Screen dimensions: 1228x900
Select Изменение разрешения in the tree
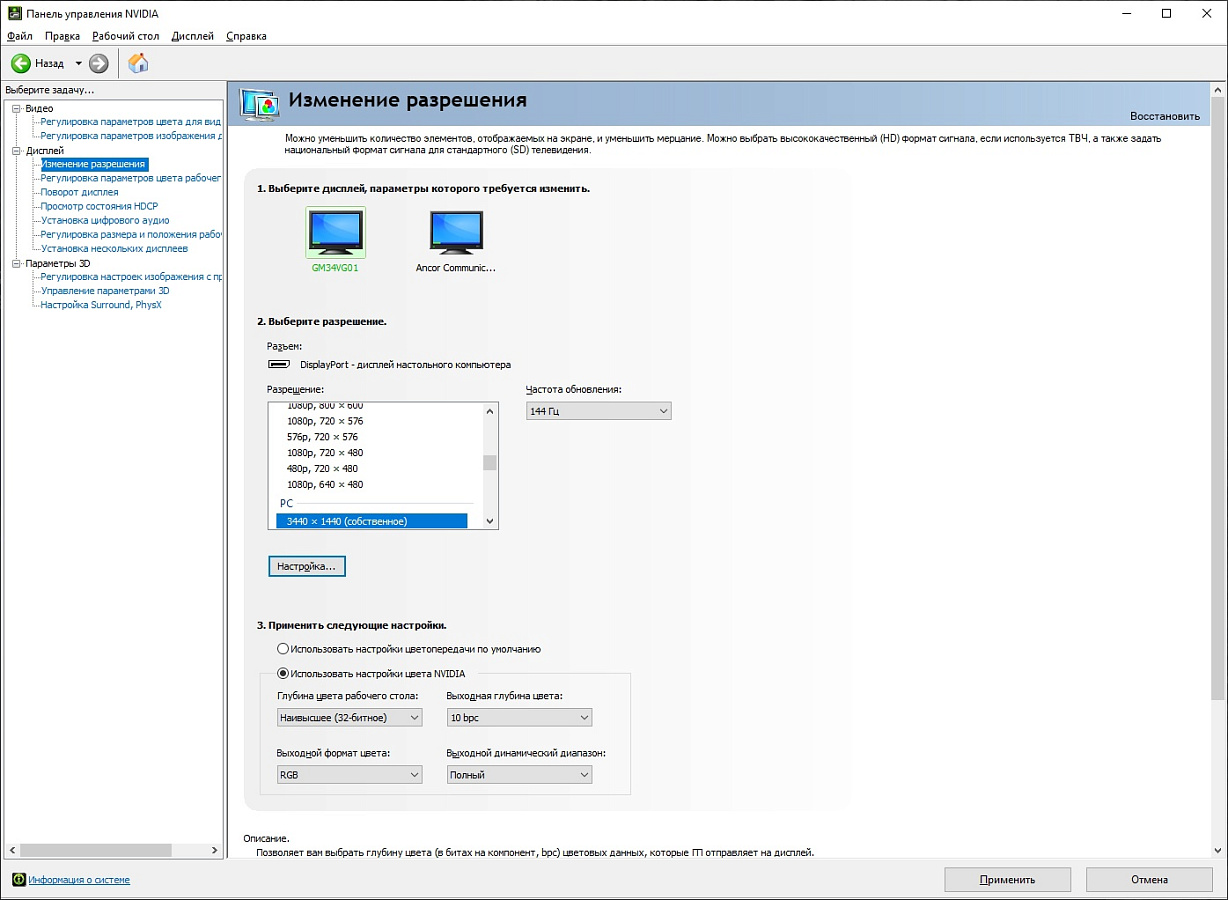(94, 164)
